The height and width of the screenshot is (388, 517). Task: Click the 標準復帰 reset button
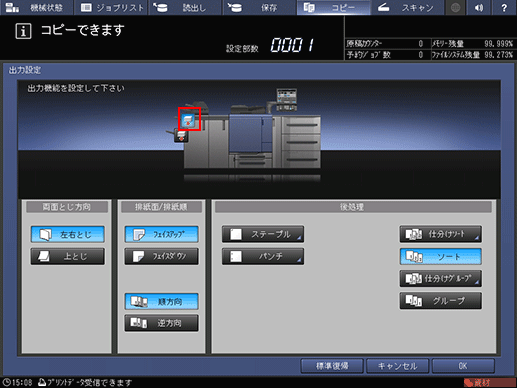(x=332, y=366)
